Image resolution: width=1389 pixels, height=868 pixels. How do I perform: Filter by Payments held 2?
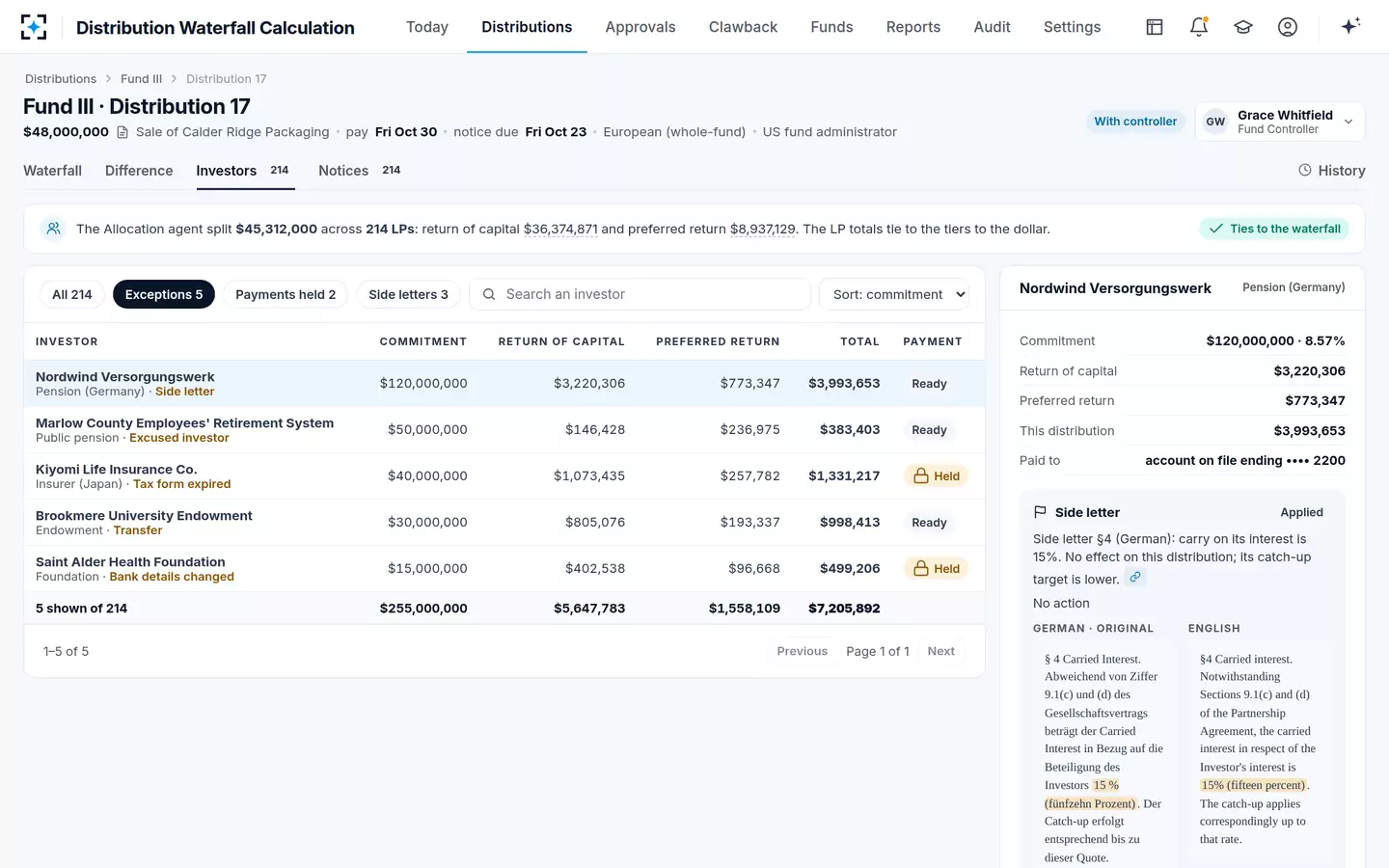coord(286,294)
